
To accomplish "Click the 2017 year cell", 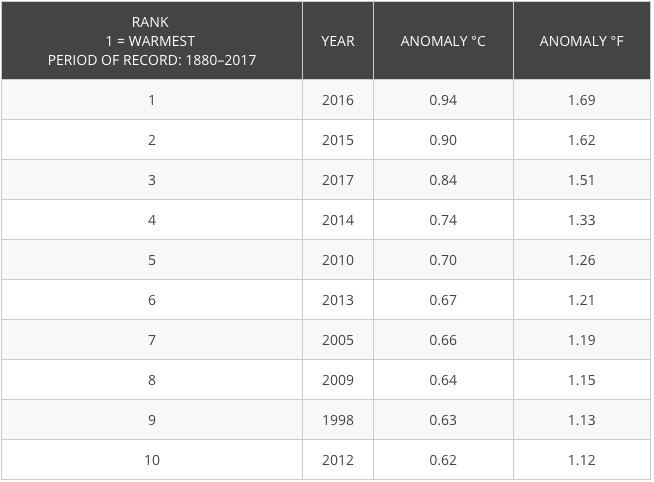I will (338, 180).
